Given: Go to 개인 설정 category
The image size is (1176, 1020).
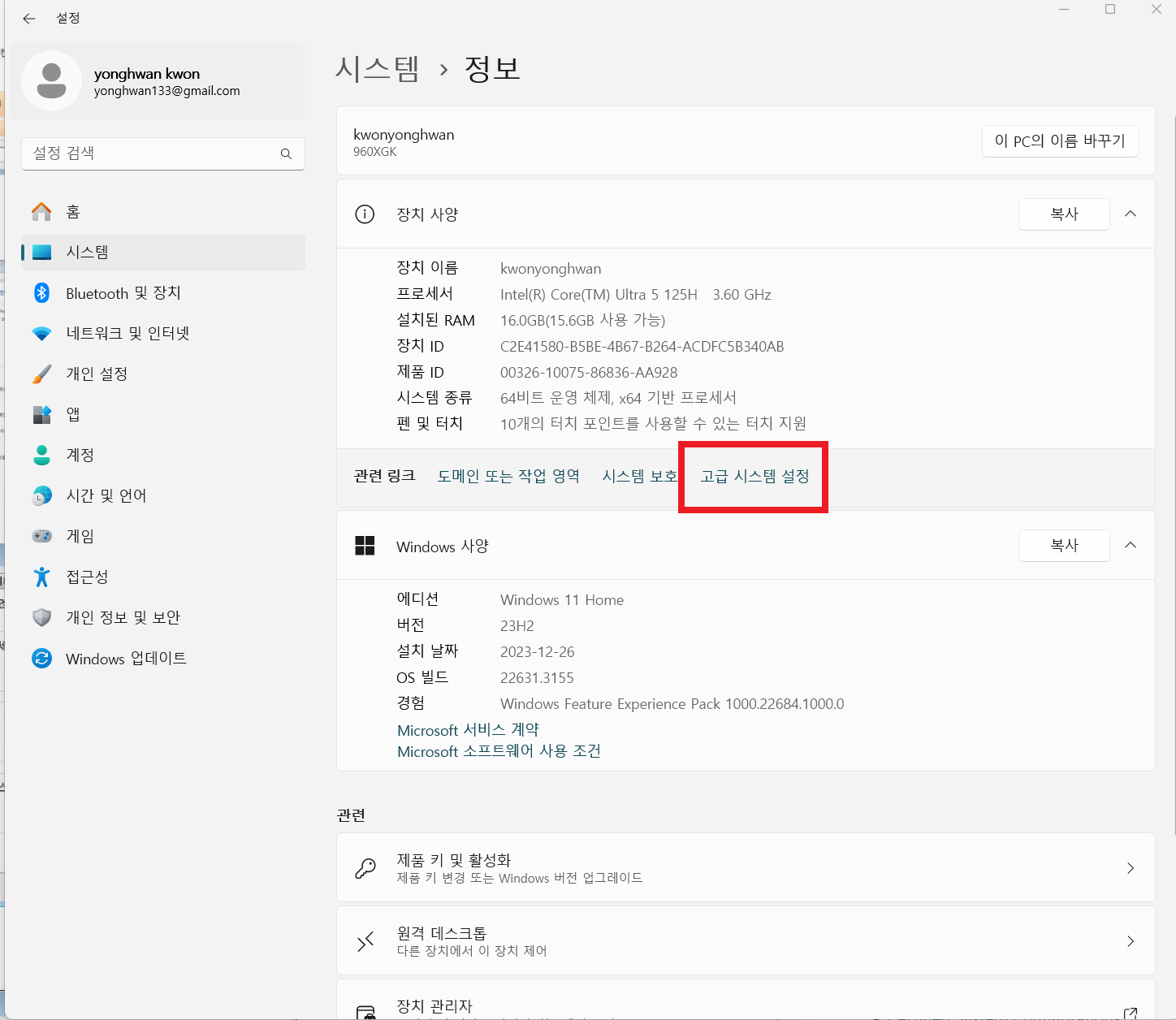Looking at the screenshot, I should (x=163, y=374).
